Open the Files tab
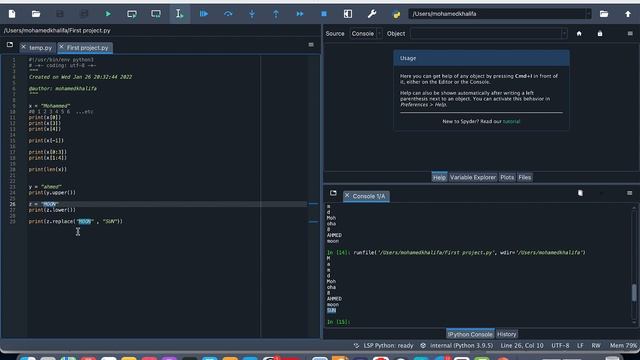 [x=524, y=177]
